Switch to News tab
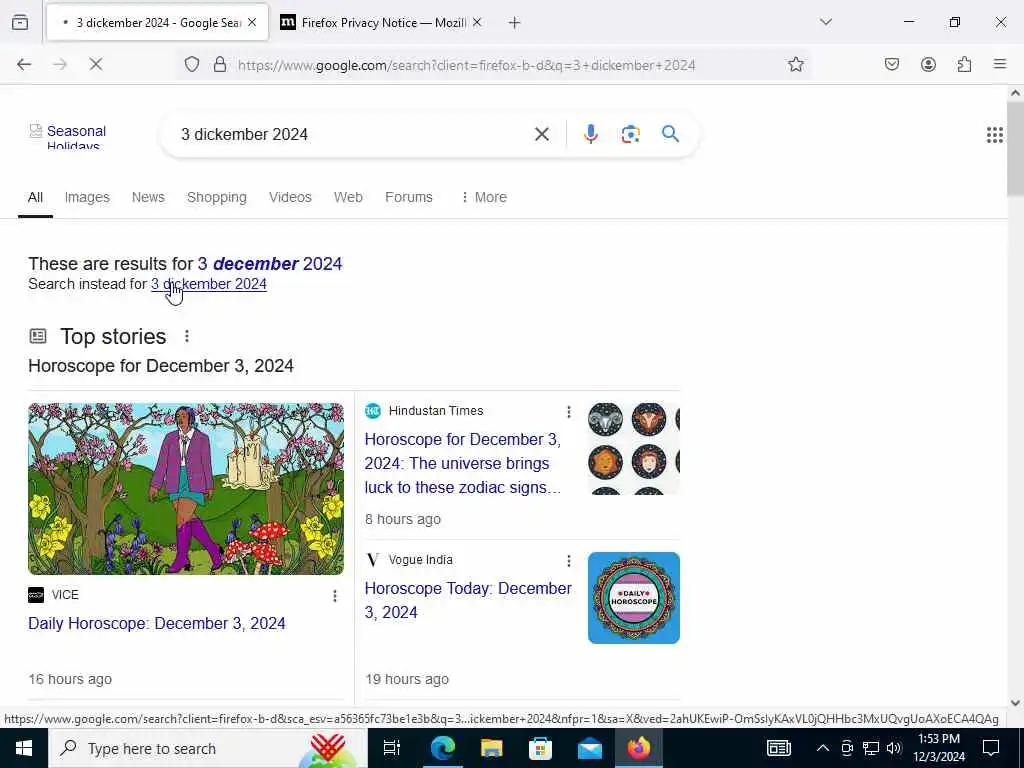This screenshot has width=1024, height=768. 148,197
